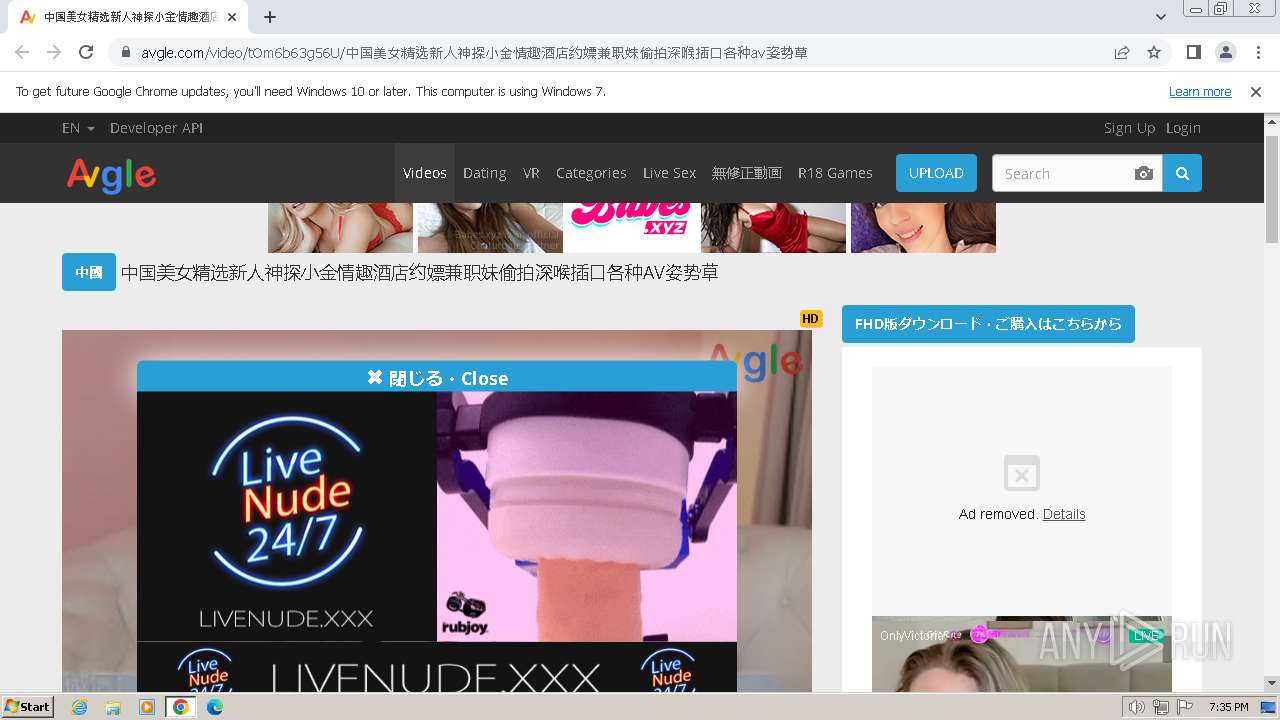The height and width of the screenshot is (720, 1280).
Task: Open the ad removed Details link
Action: 1064,514
